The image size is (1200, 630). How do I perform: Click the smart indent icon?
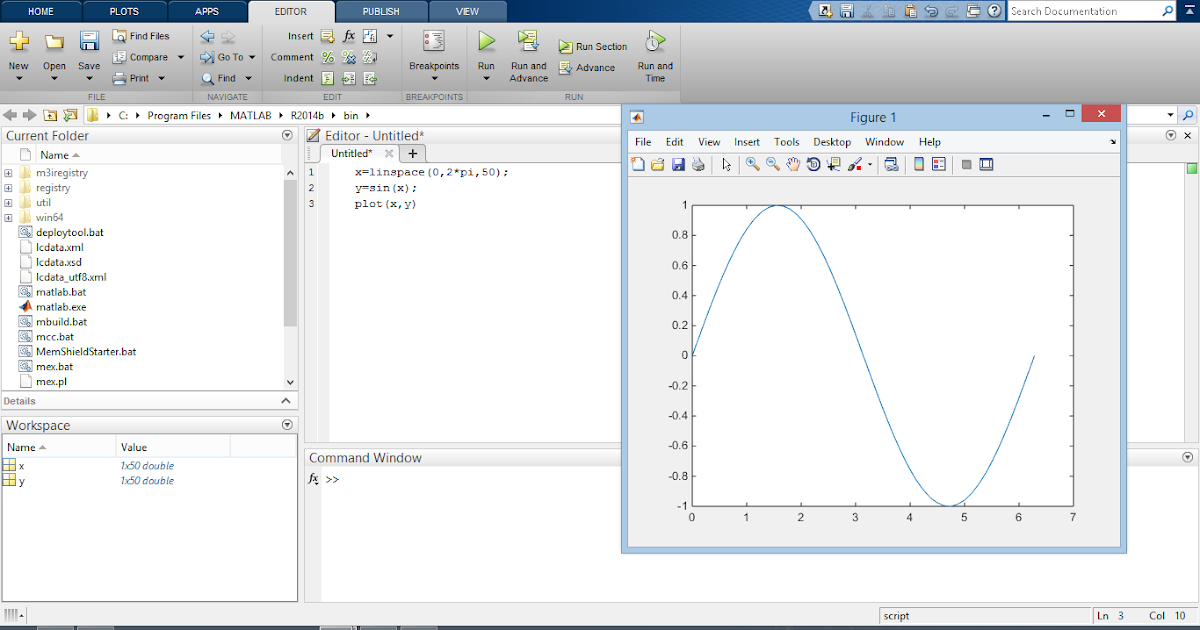pos(327,78)
